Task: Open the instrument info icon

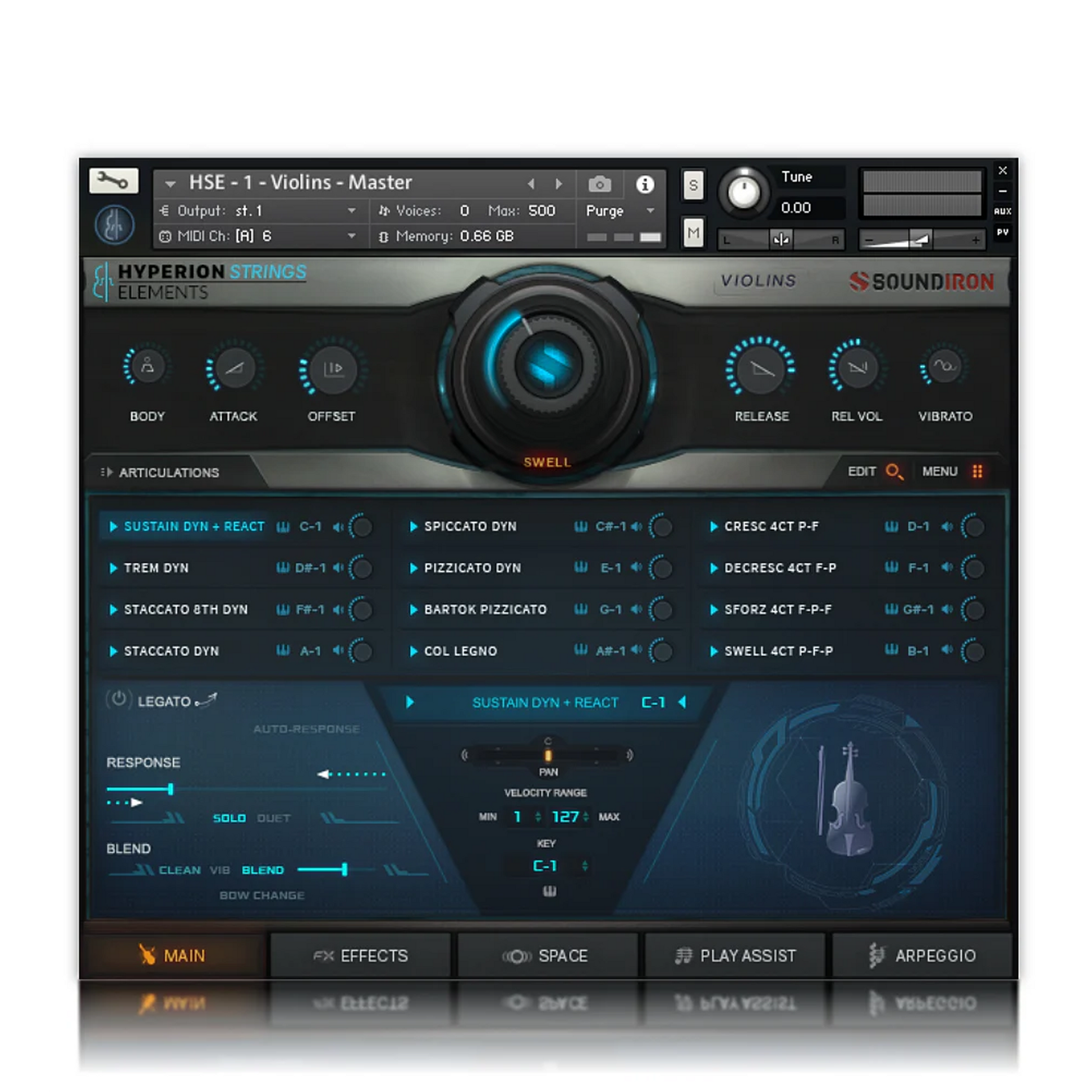Action: (x=645, y=184)
